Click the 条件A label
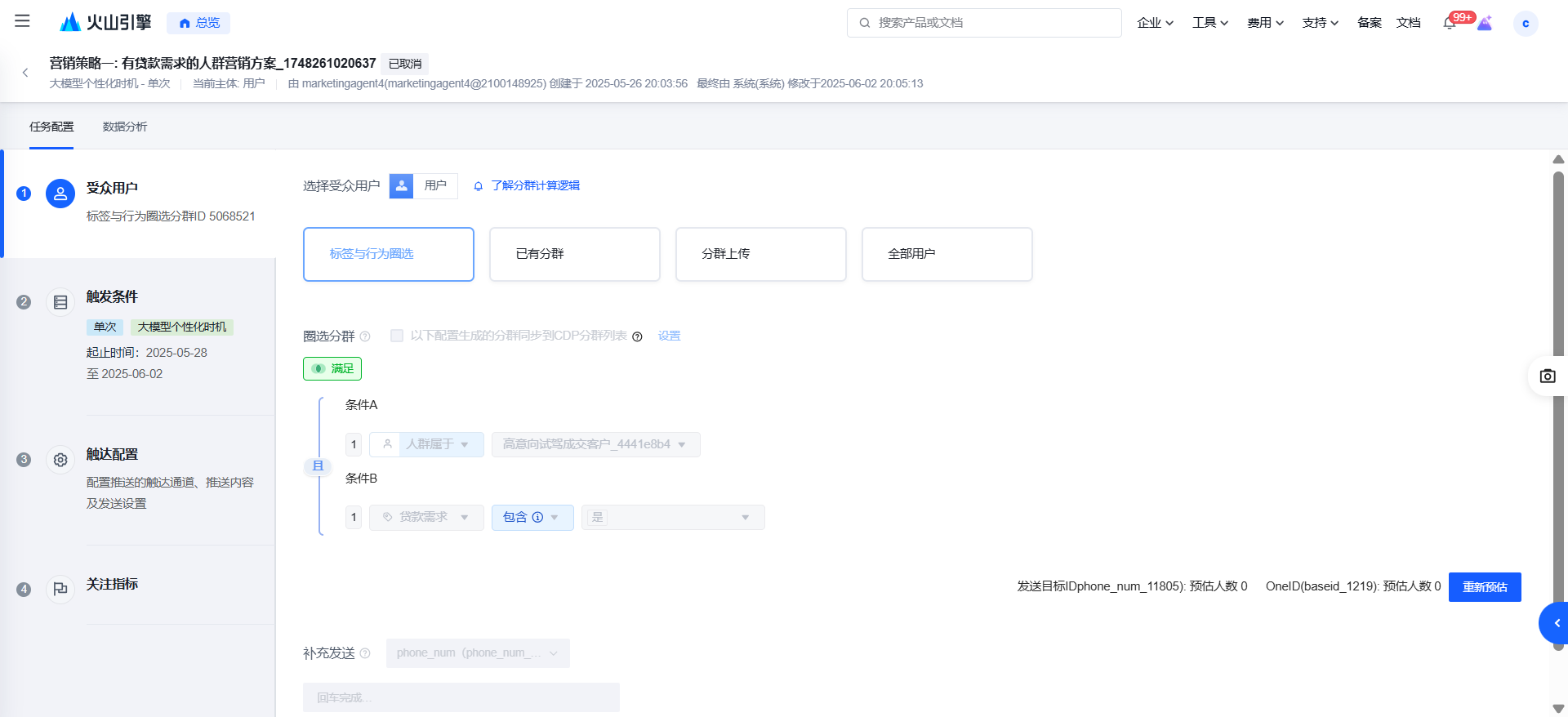1568x717 pixels. tap(361, 405)
